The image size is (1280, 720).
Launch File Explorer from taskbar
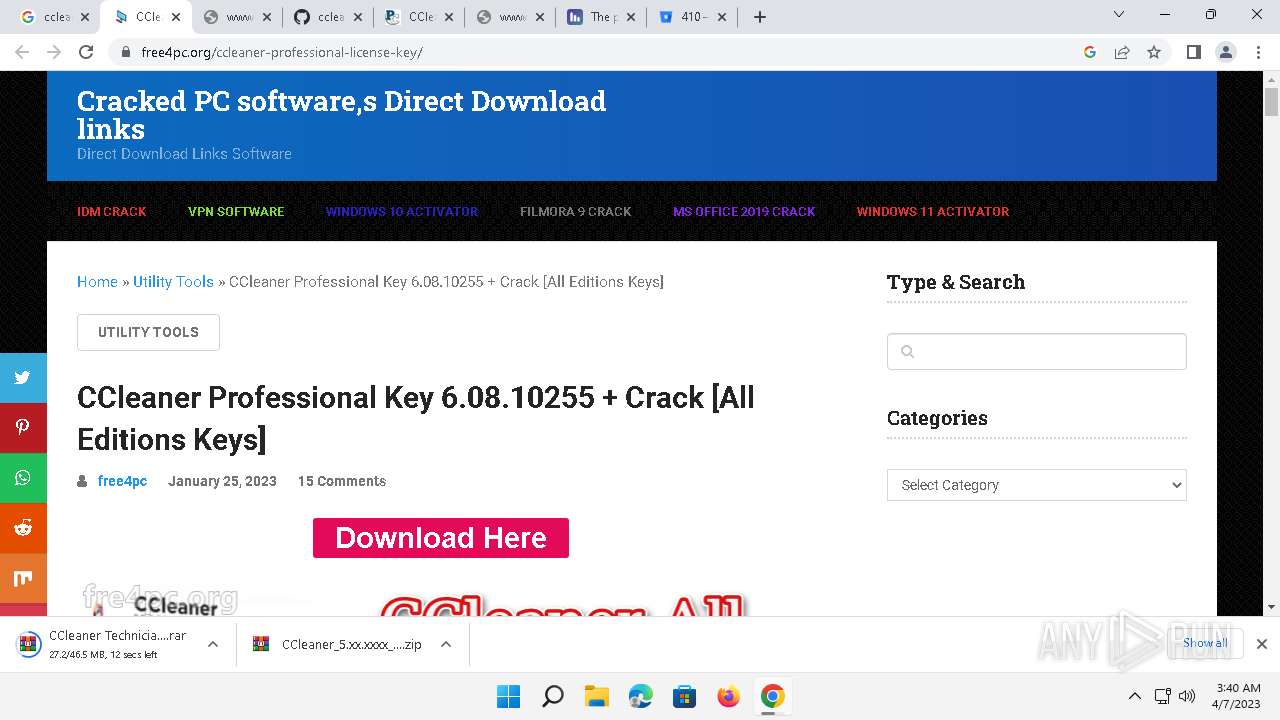(597, 696)
